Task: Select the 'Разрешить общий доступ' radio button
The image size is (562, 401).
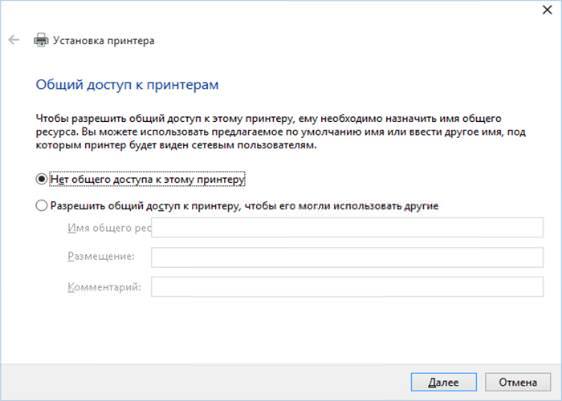Action: click(42, 205)
